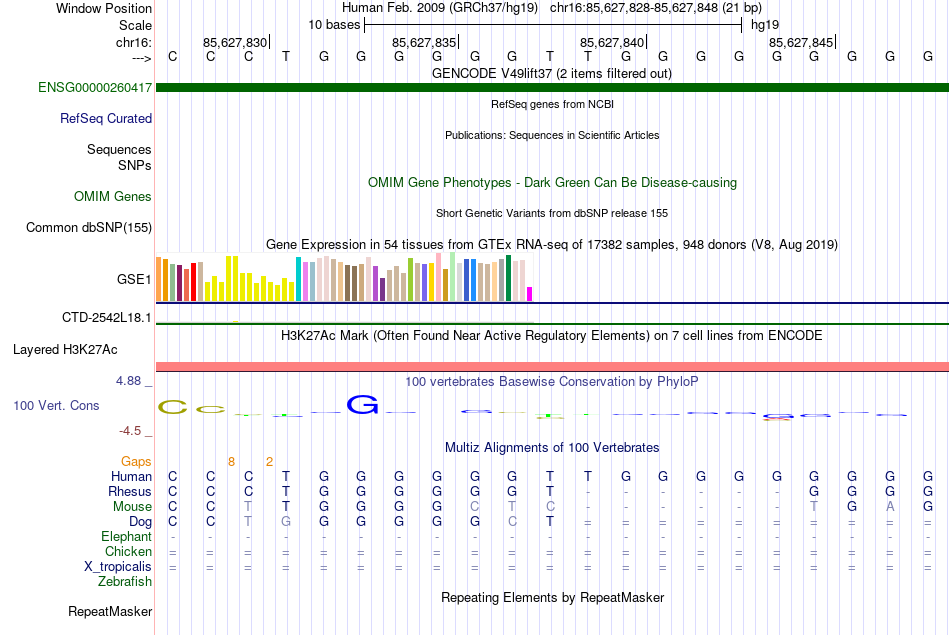Click the gray G in the Dog row
This screenshot has height=635, width=950.
[x=286, y=522]
